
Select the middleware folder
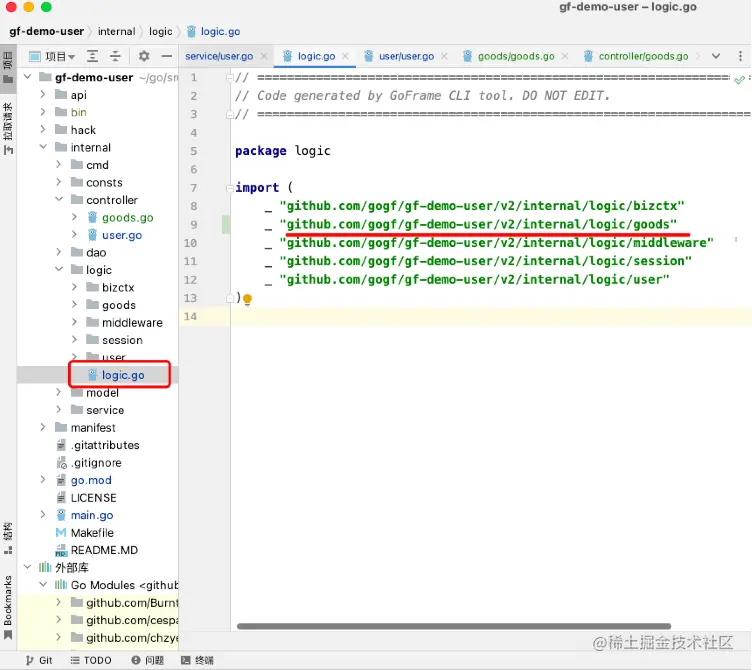pos(132,322)
